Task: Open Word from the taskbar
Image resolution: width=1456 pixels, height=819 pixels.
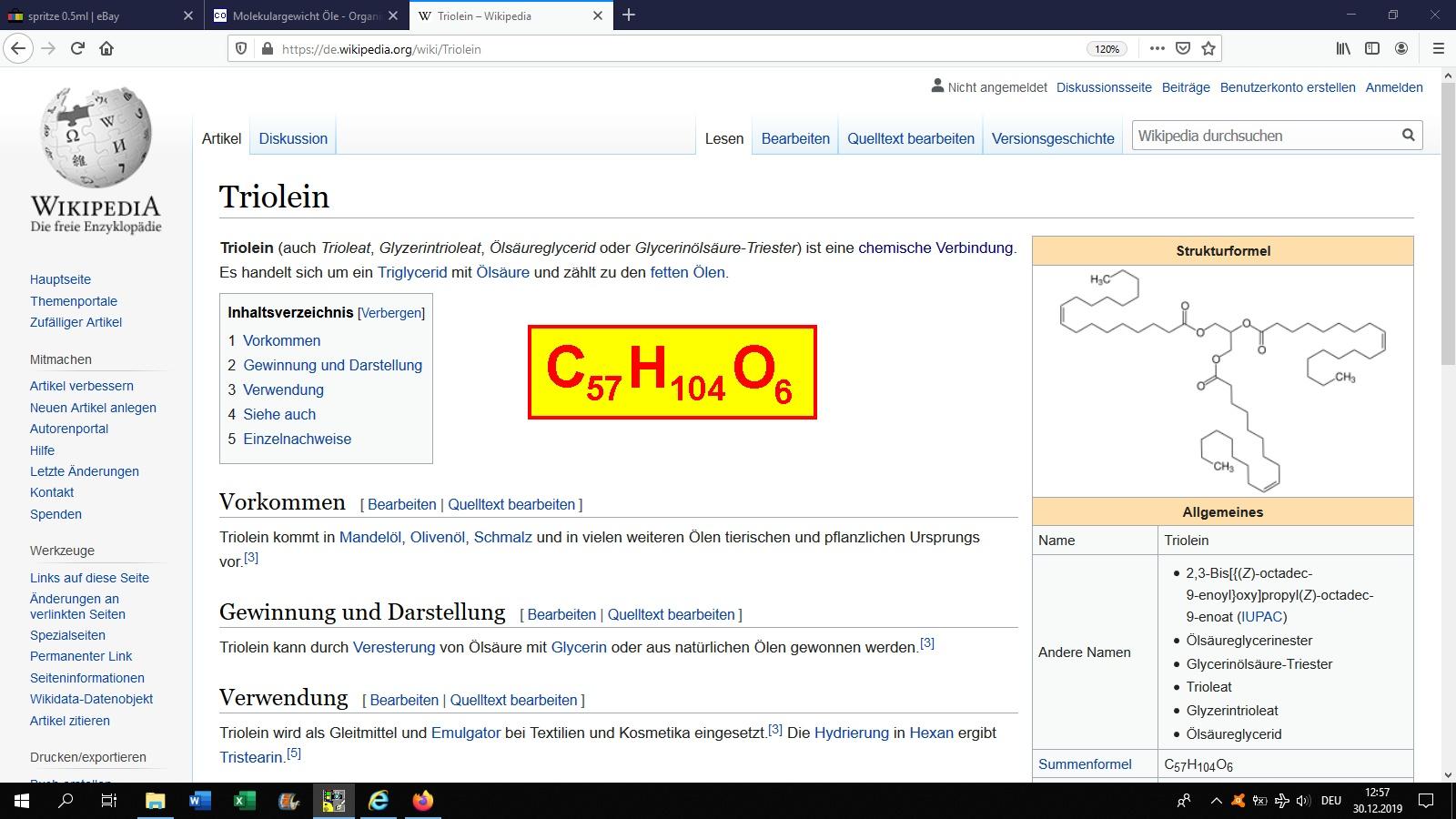Action: click(199, 801)
